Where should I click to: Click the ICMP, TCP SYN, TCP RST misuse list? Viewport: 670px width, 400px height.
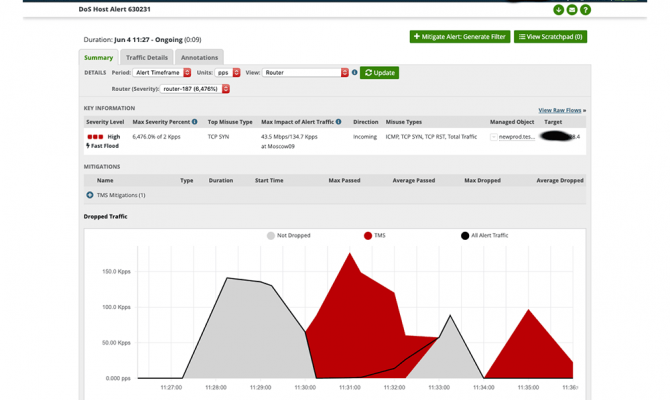[431, 137]
